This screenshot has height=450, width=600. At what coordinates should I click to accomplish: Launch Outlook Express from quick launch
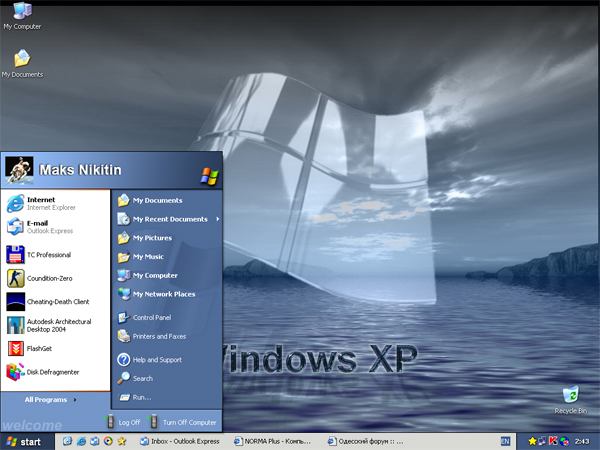pyautogui.click(x=95, y=441)
